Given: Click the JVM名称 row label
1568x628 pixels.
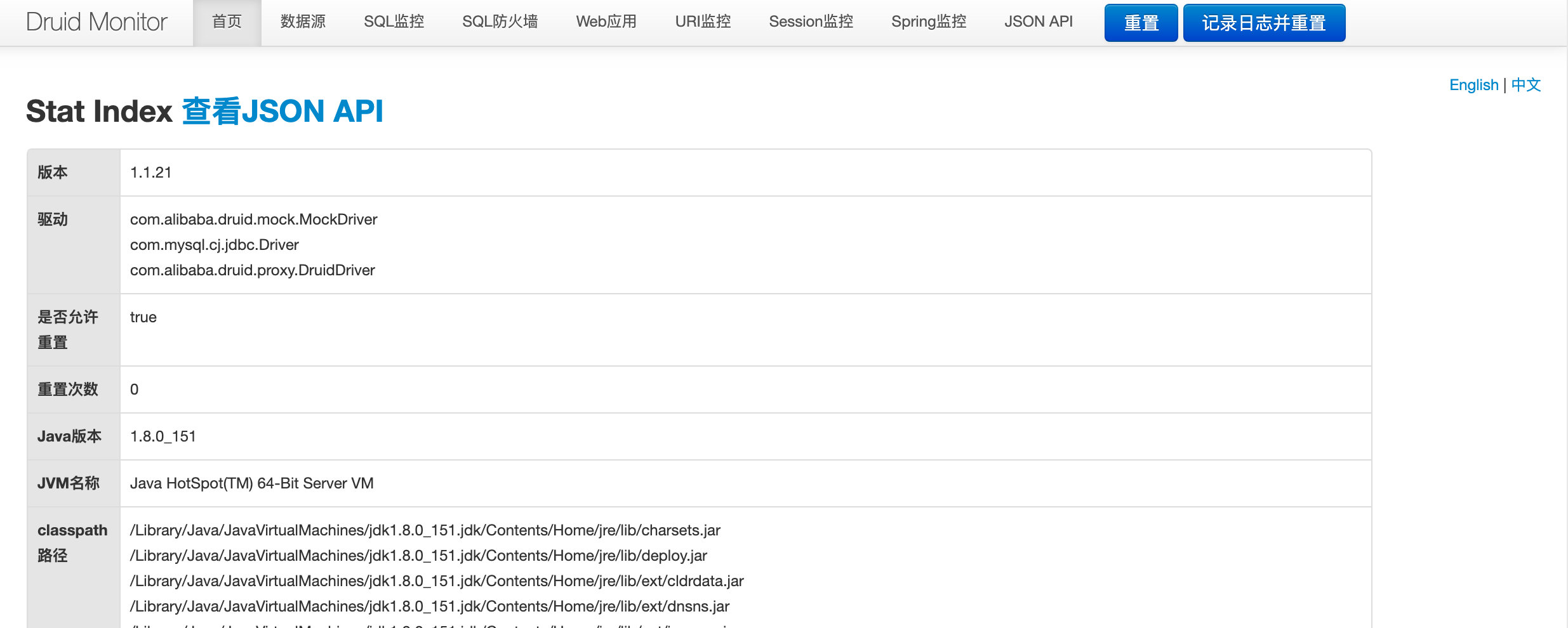Looking at the screenshot, I should [x=69, y=483].
